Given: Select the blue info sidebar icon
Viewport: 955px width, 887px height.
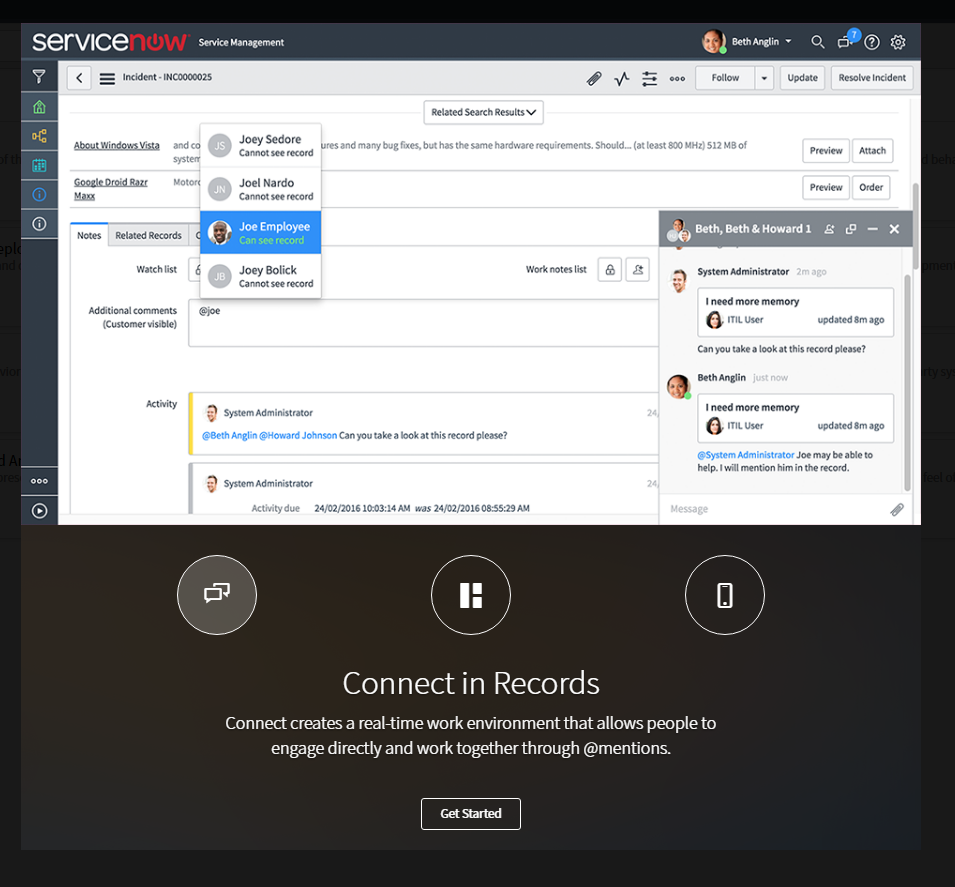Looking at the screenshot, I should pyautogui.click(x=39, y=194).
